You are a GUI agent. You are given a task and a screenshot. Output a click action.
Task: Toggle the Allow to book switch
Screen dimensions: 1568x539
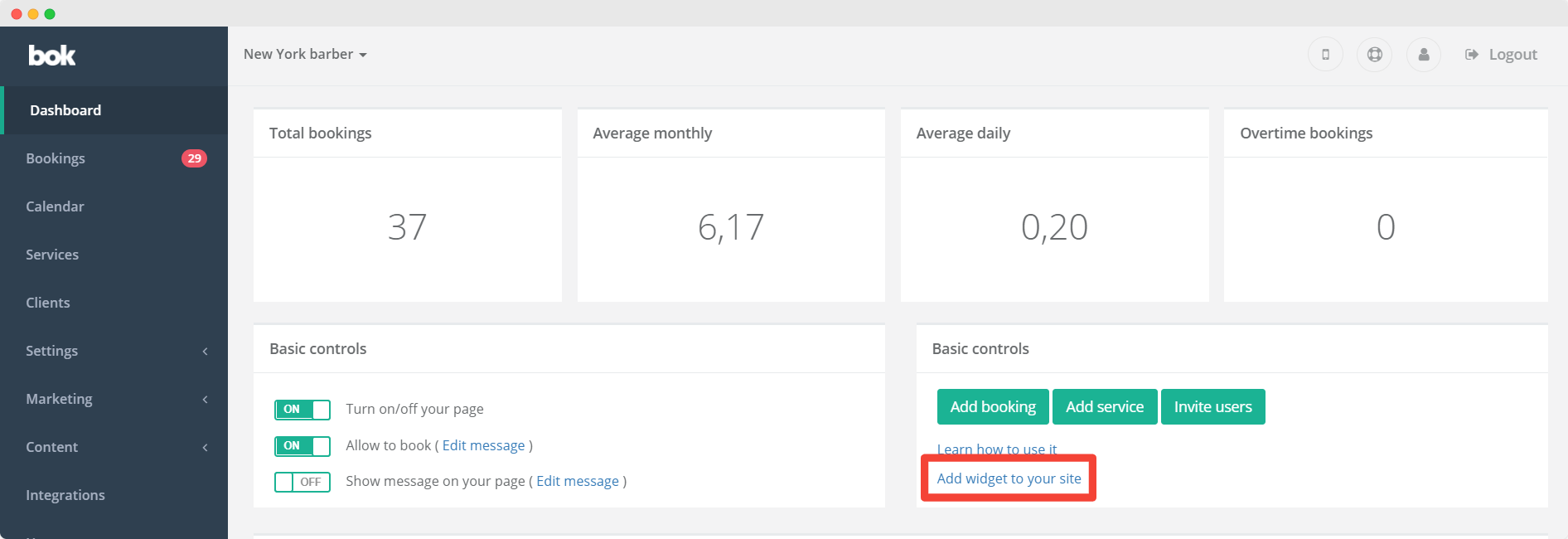coord(302,446)
